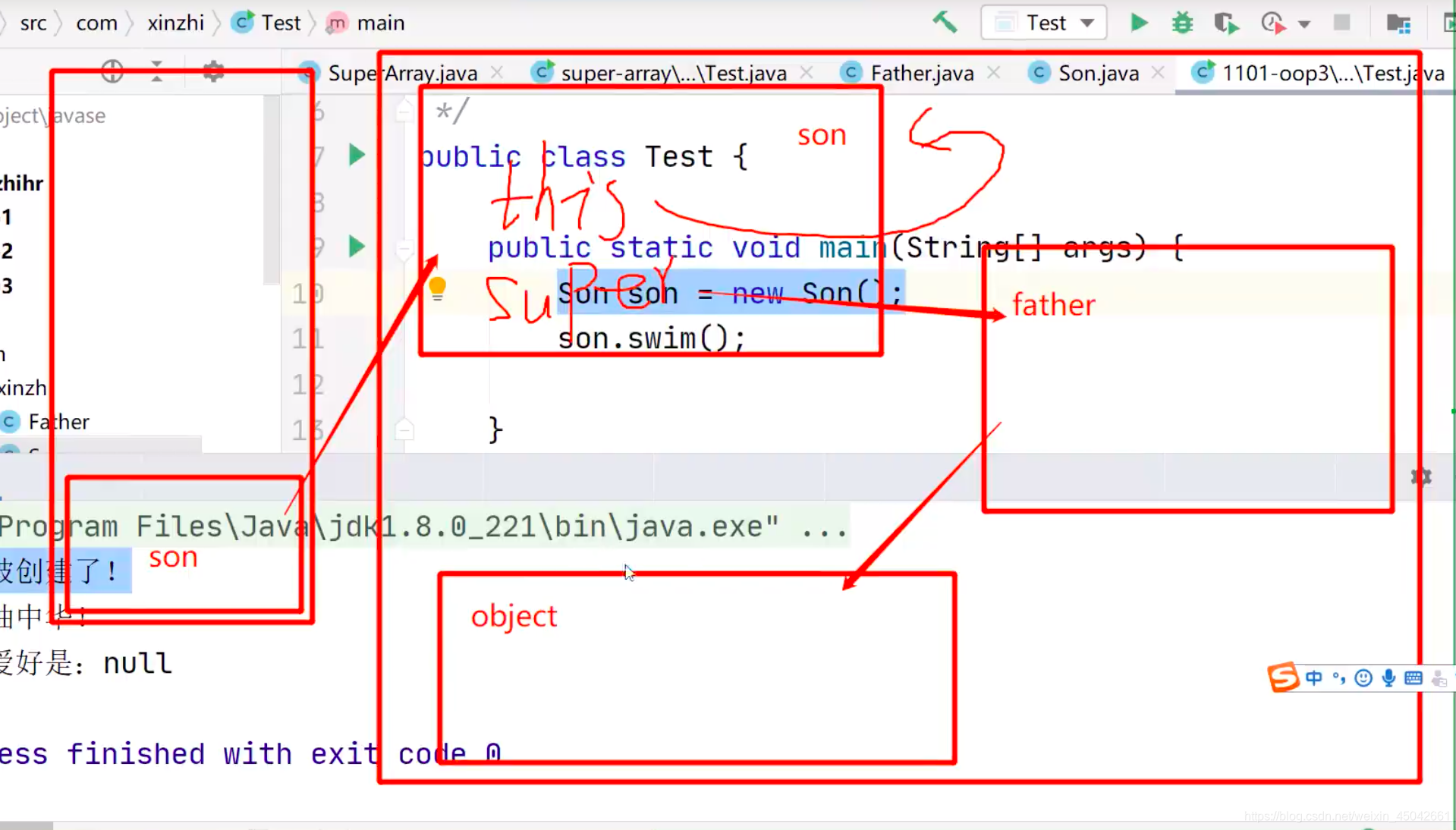Click the fold marker at main method line
Viewport: 1456px width, 830px height.
tap(404, 247)
